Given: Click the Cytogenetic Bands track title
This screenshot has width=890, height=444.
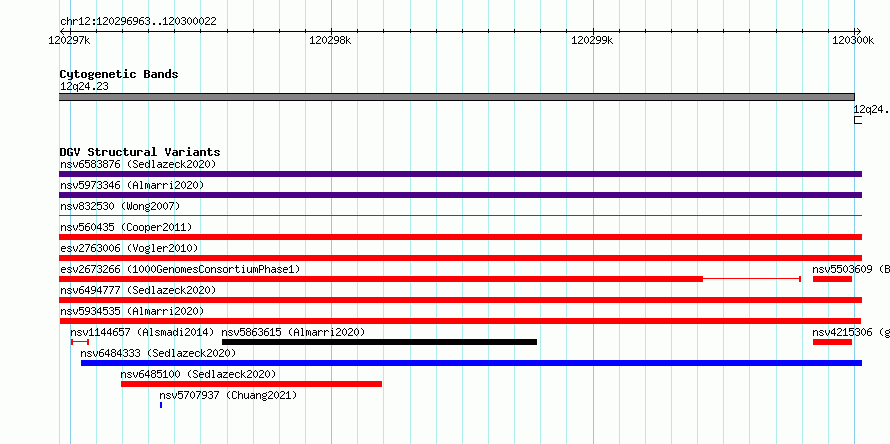Looking at the screenshot, I should (x=119, y=74).
